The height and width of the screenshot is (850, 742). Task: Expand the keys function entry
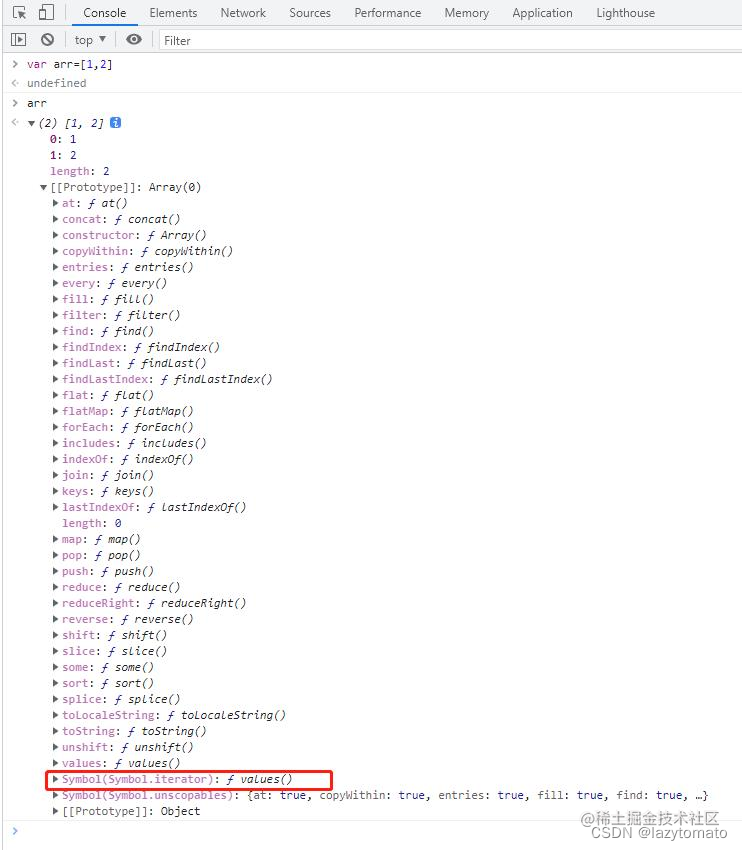pyautogui.click(x=55, y=491)
